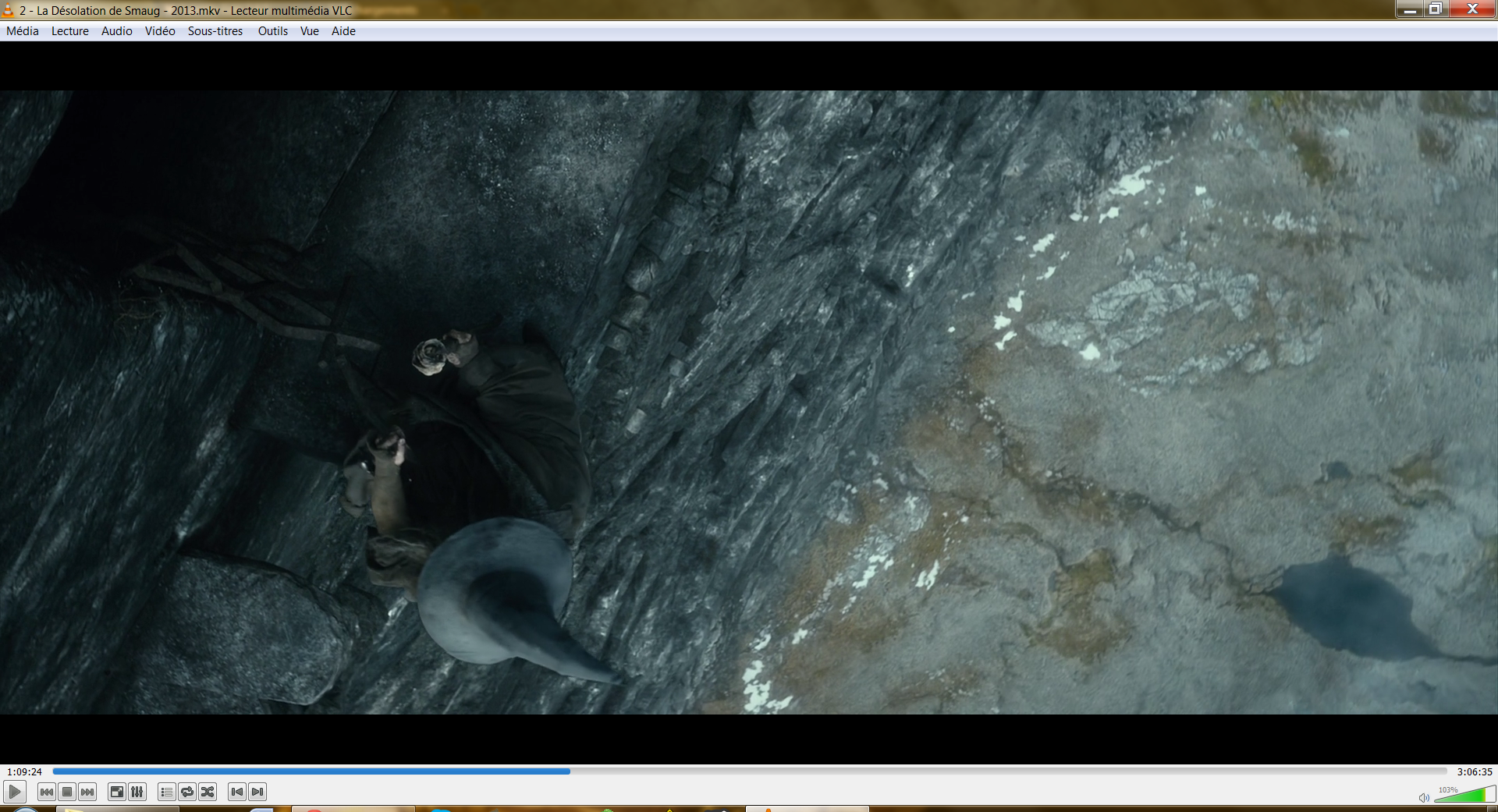Toggle loop repeat mode icon
The height and width of the screenshot is (812, 1498).
click(x=187, y=792)
